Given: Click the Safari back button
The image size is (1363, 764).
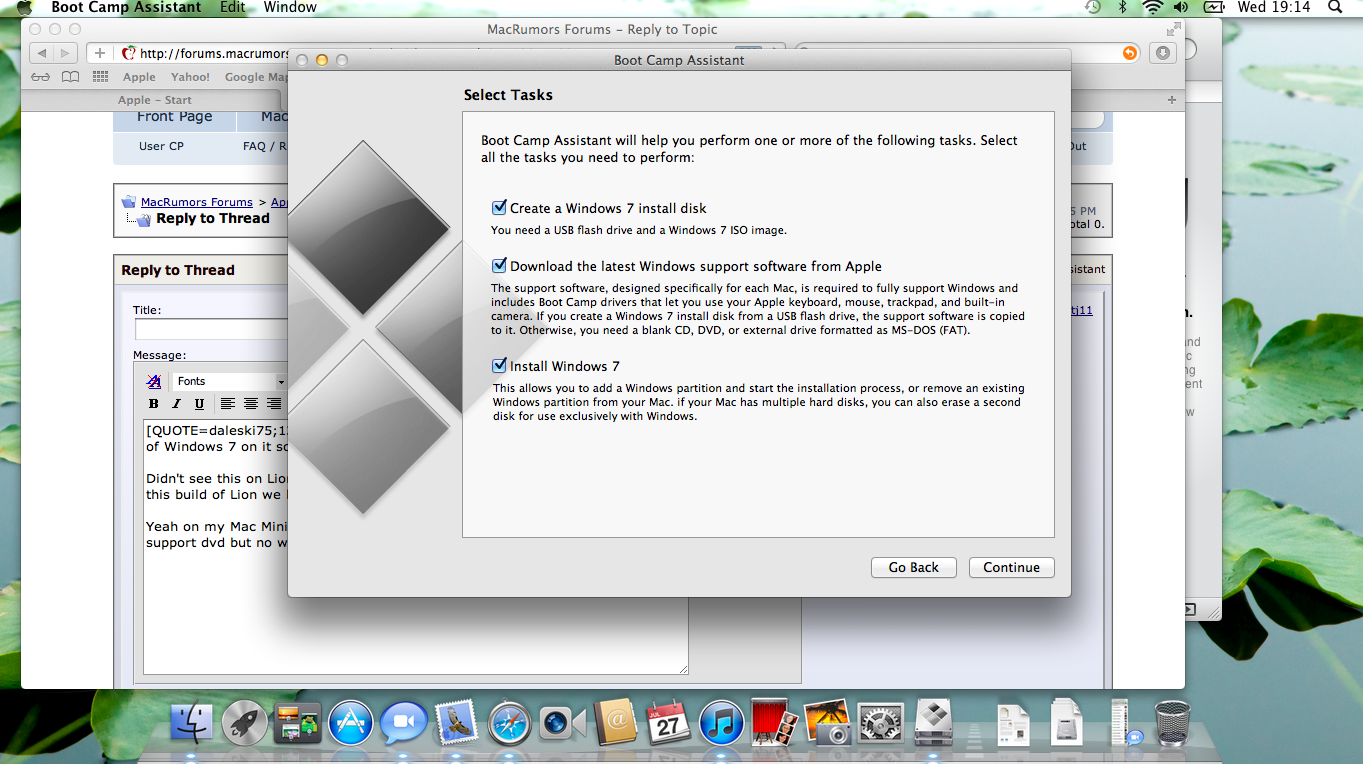Looking at the screenshot, I should [42, 53].
